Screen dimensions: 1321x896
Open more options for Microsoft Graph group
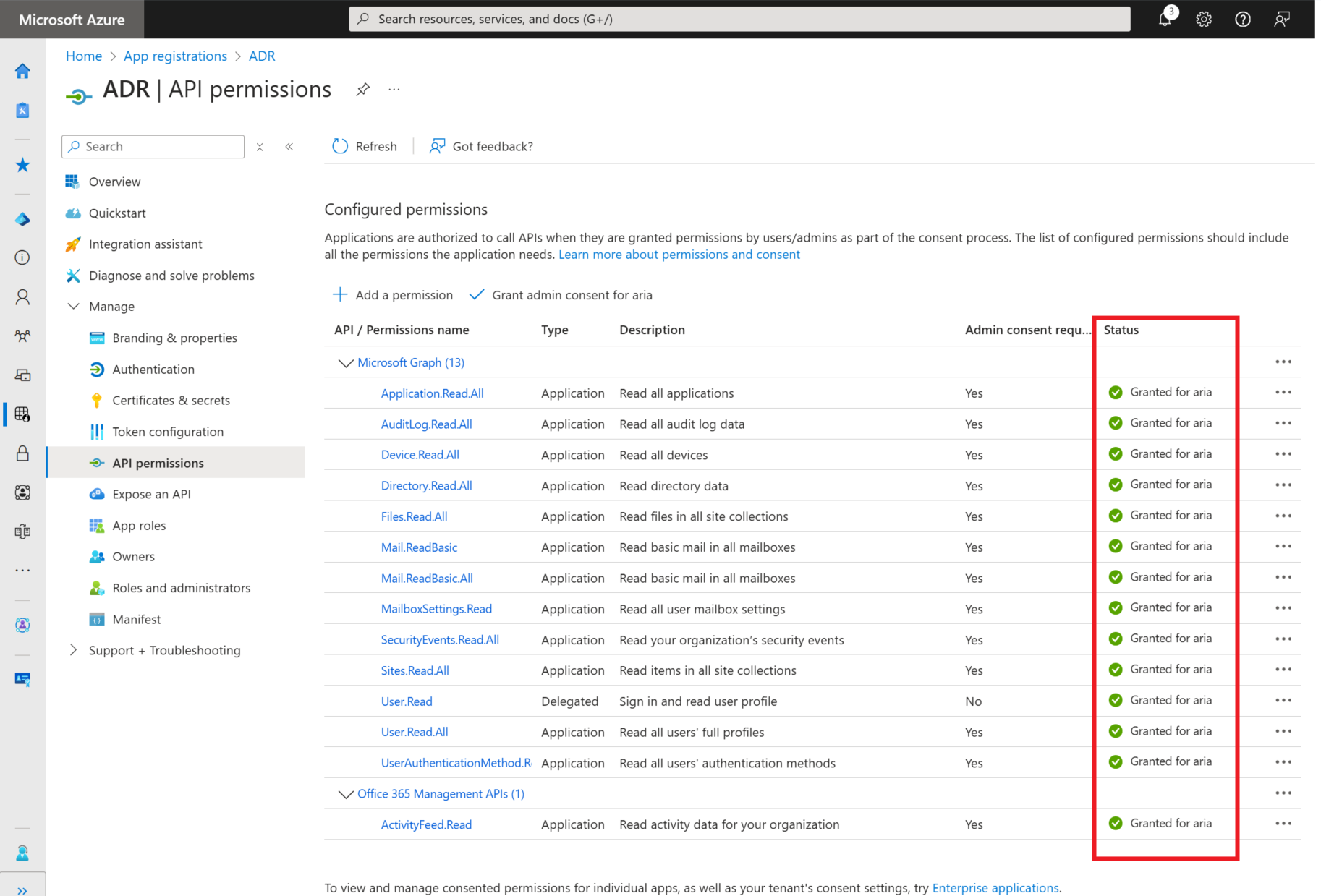(1283, 362)
